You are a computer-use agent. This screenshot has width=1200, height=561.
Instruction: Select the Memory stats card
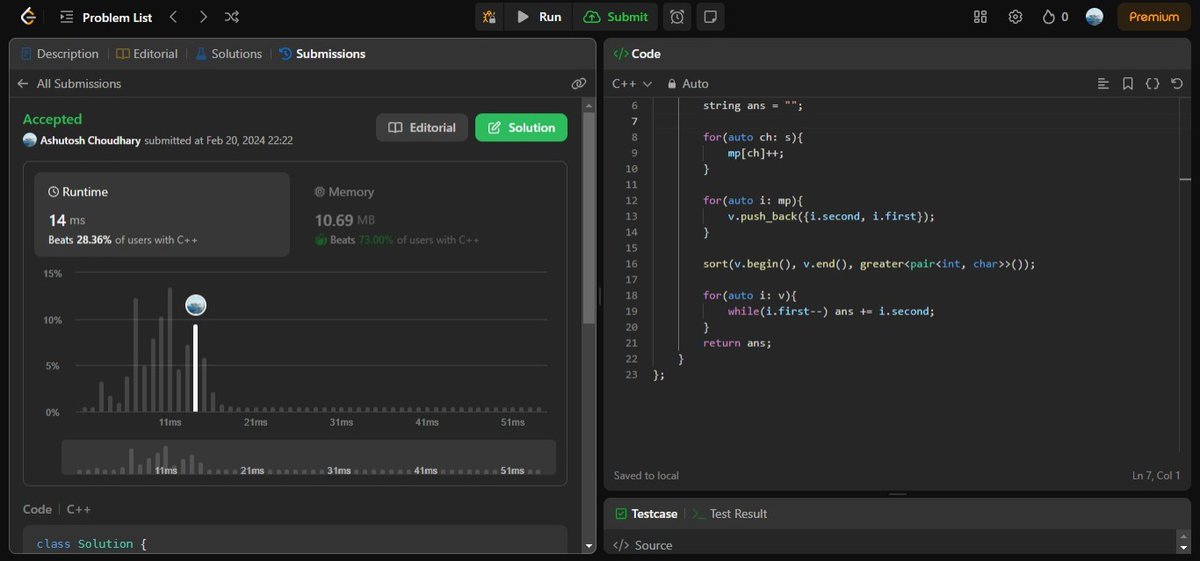tap(428, 214)
